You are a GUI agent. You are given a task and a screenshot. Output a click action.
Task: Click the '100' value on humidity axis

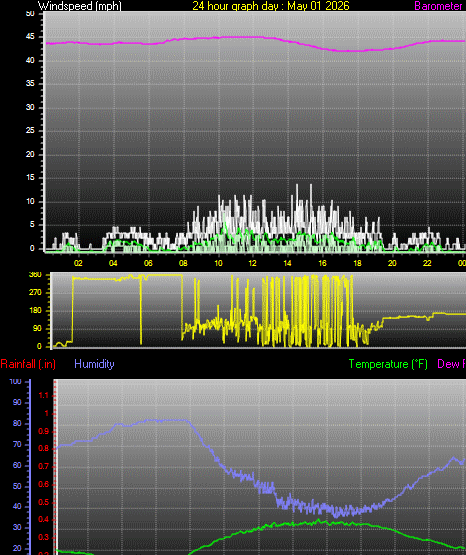pos(15,382)
